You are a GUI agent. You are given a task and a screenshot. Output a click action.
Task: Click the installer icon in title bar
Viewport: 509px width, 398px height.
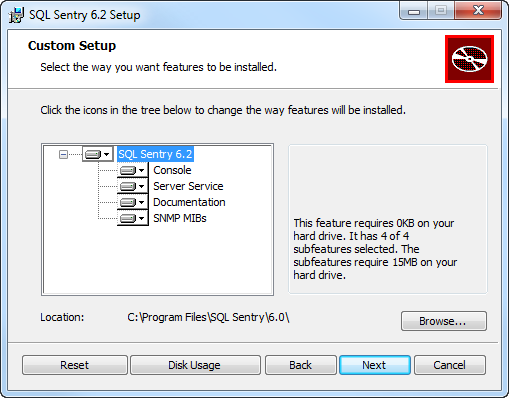(16, 15)
